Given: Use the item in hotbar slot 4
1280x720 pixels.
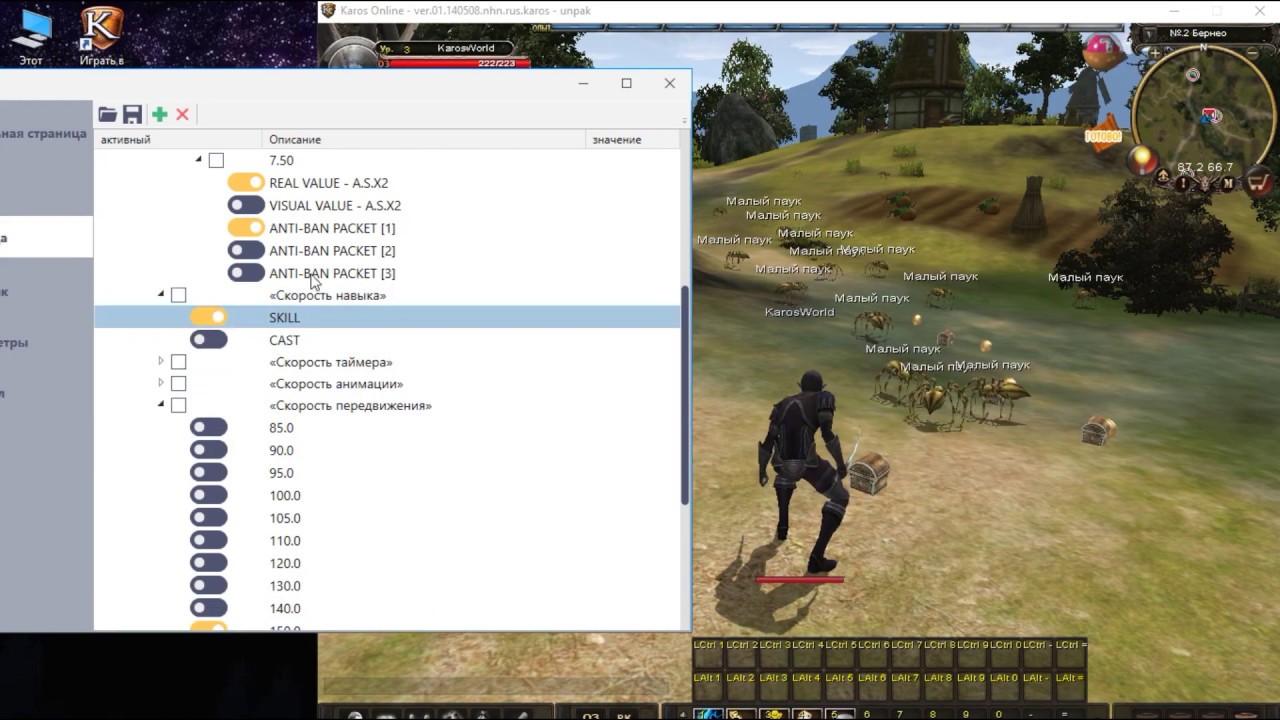Looking at the screenshot, I should (x=807, y=713).
